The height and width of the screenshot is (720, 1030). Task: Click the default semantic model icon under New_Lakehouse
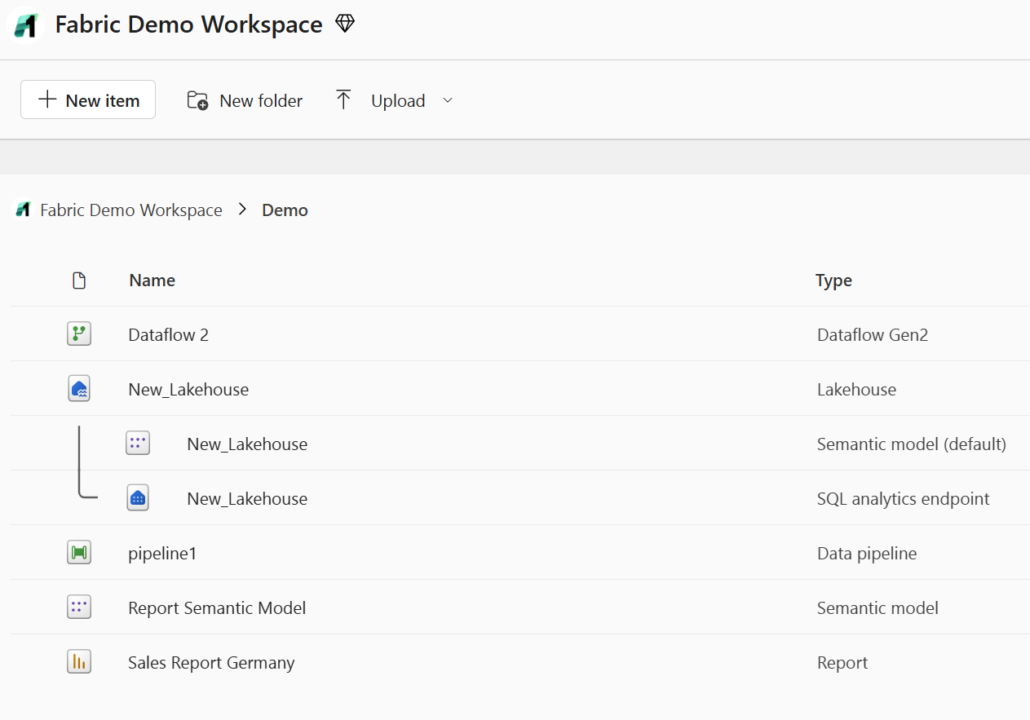pos(138,443)
